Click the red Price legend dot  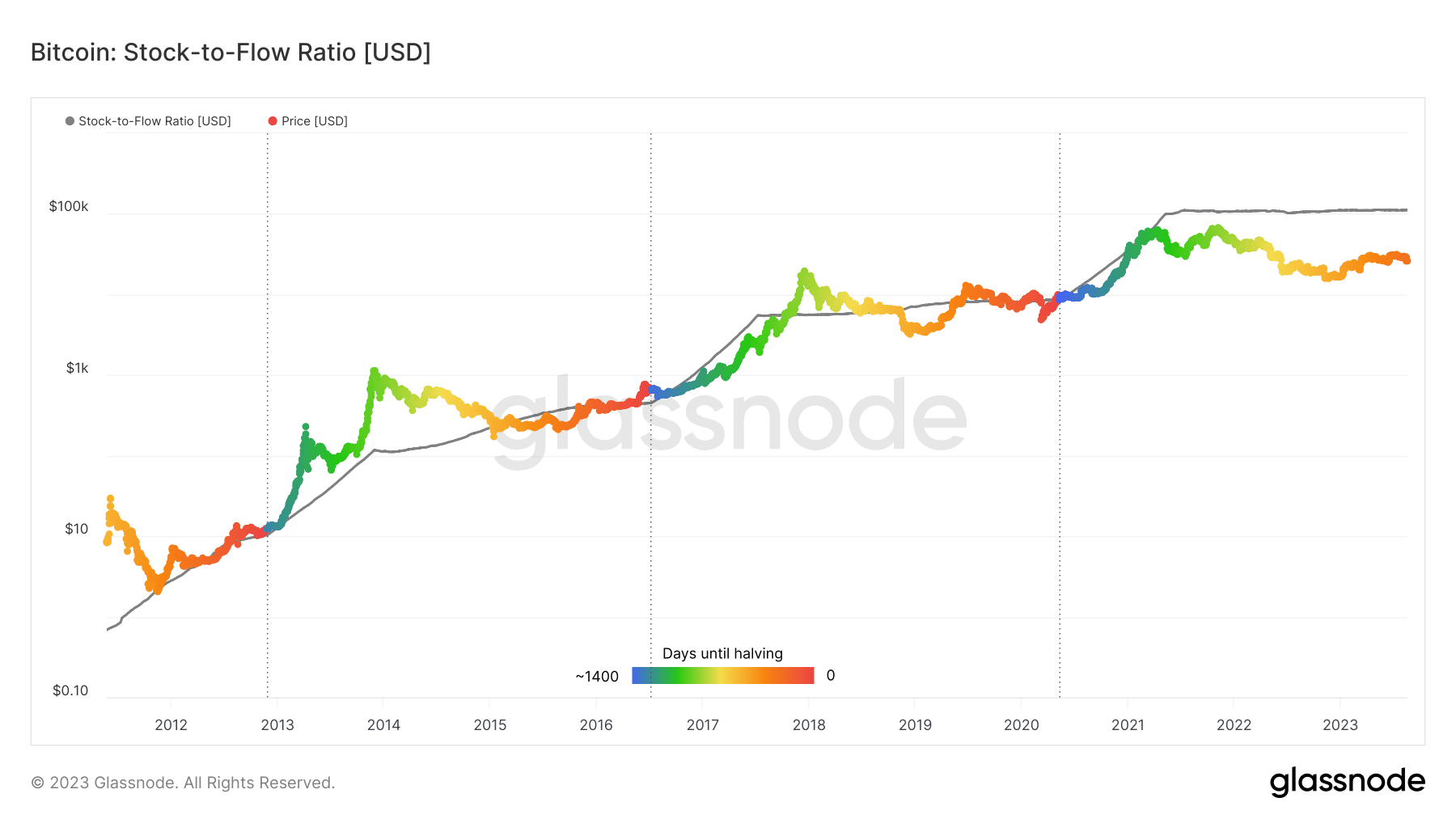(x=273, y=121)
